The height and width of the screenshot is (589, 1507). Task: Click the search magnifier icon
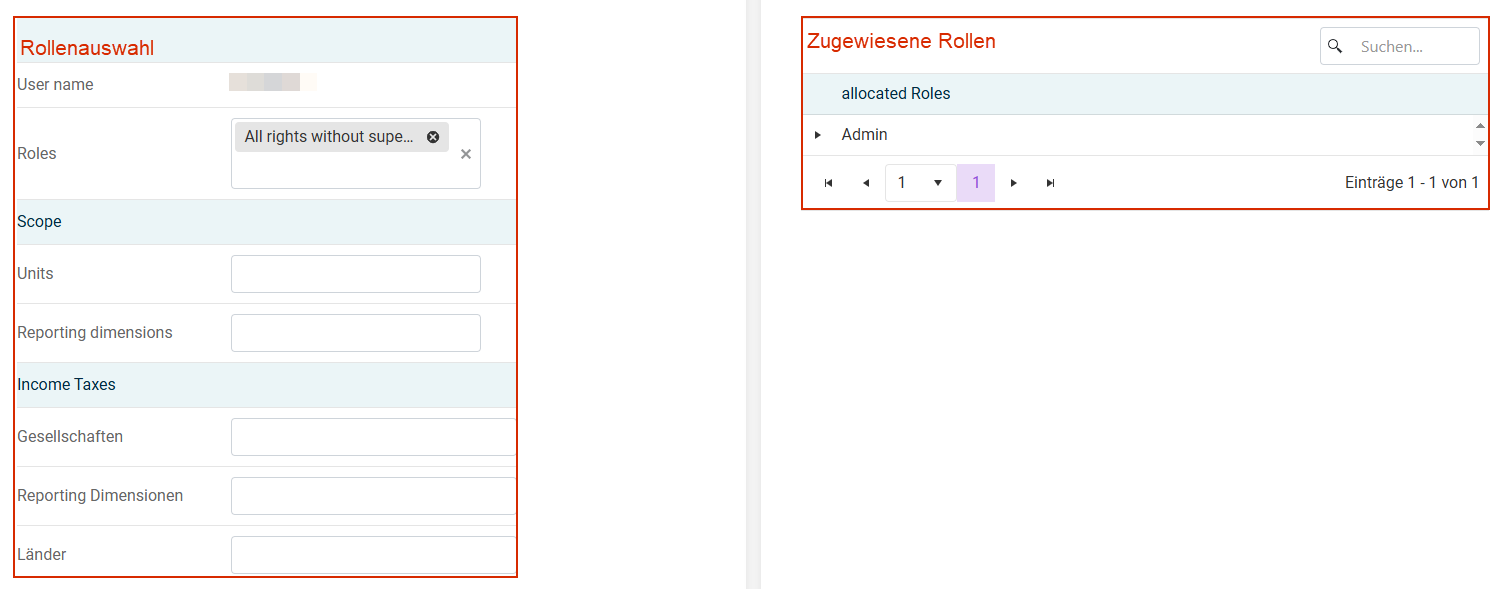tap(1335, 46)
